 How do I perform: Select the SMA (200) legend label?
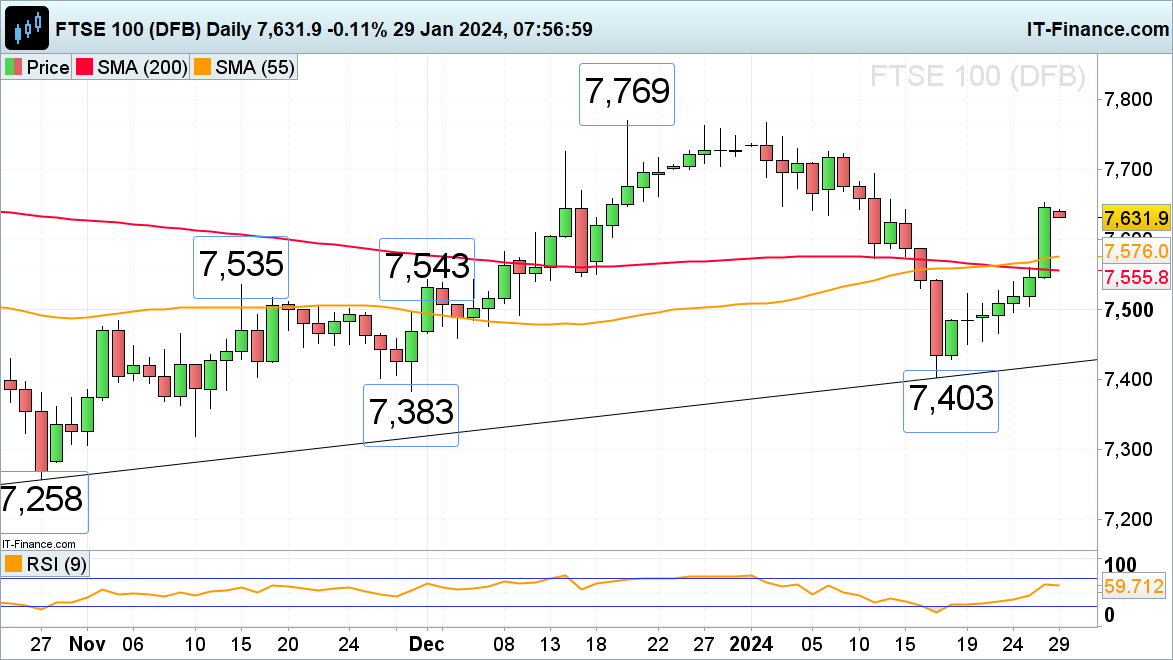click(x=142, y=67)
